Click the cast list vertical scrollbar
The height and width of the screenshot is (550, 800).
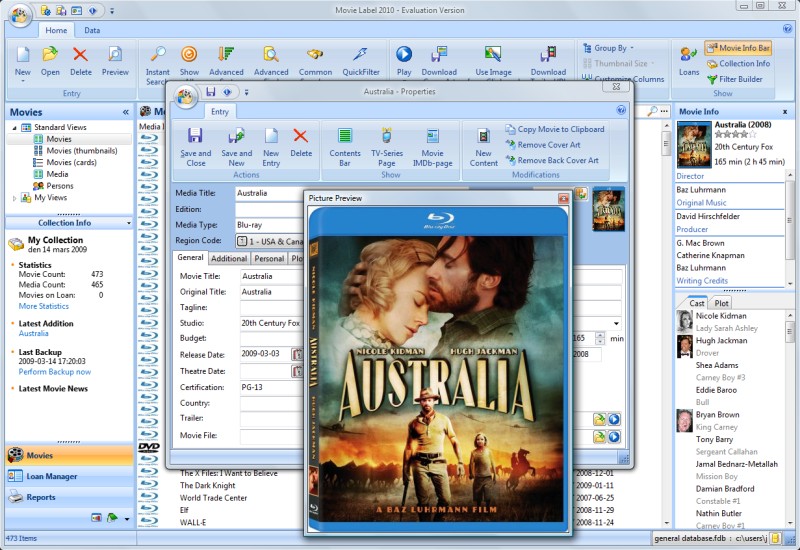point(790,420)
